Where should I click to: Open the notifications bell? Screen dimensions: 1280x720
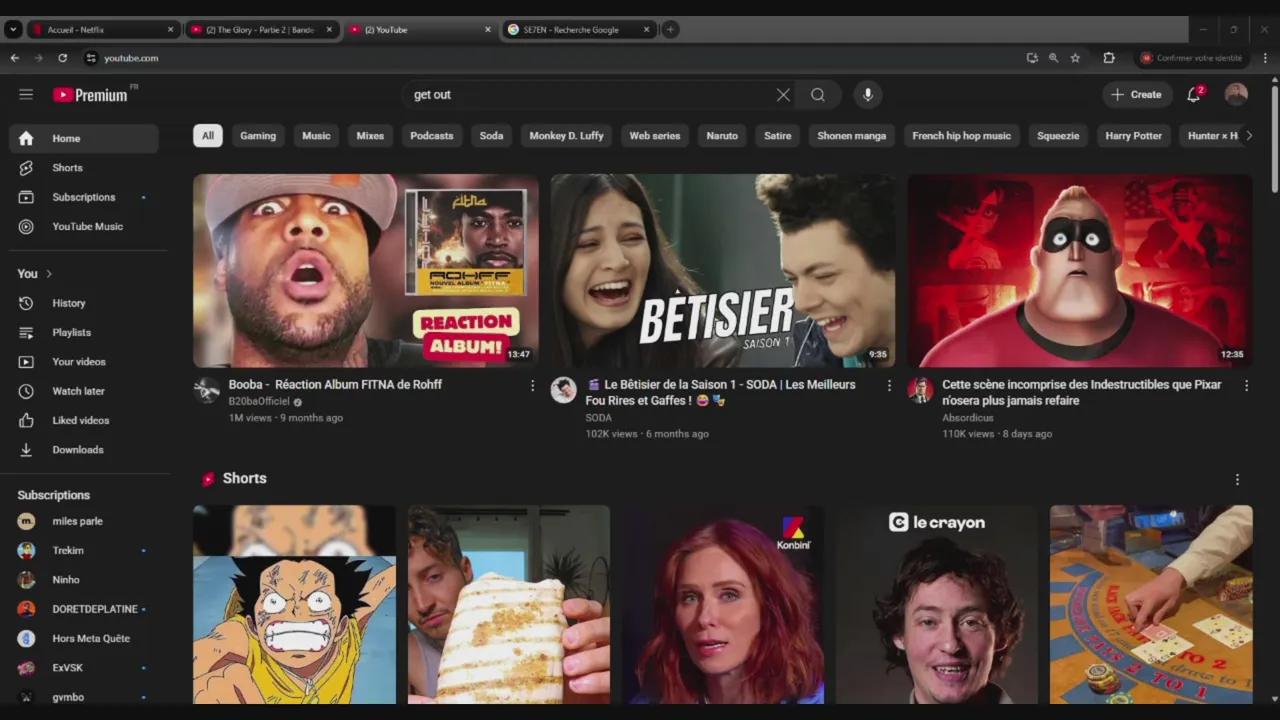(1193, 95)
